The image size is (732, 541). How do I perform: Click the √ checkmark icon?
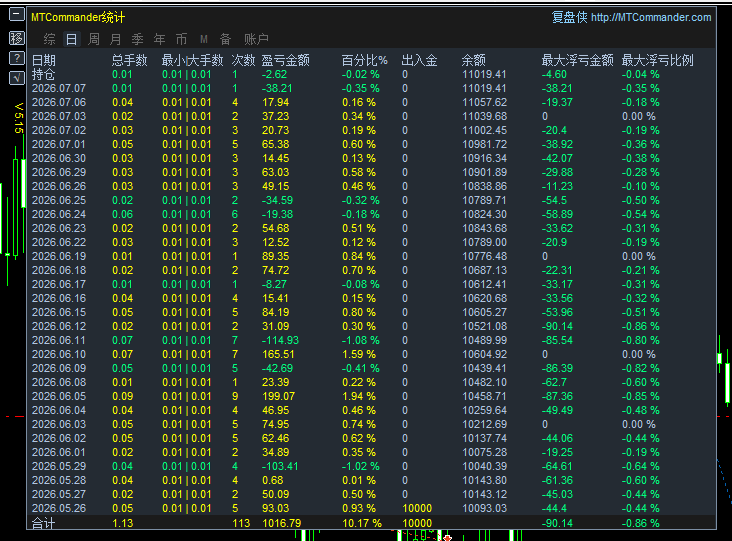coord(16,78)
